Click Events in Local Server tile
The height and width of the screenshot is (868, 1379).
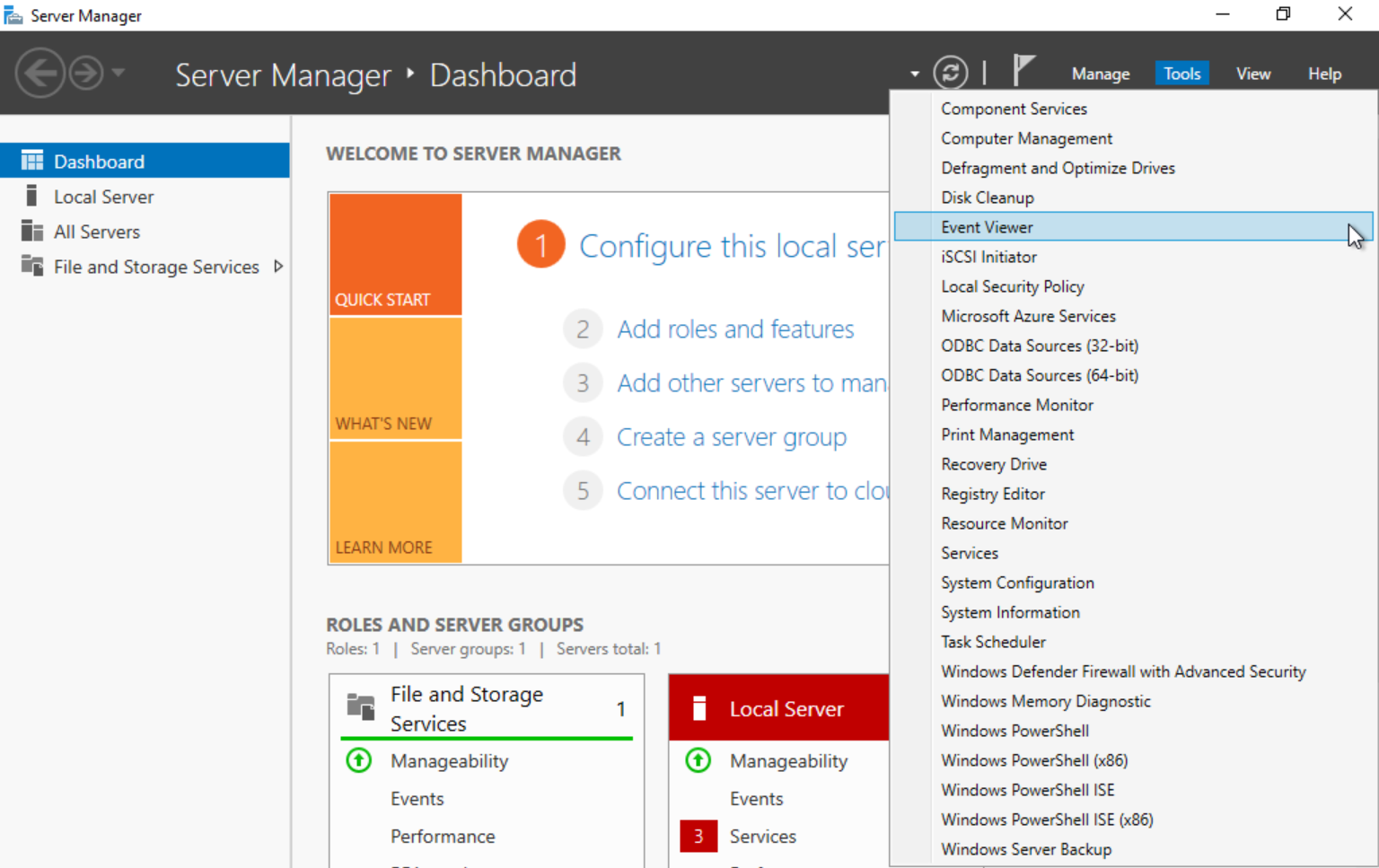pos(757,799)
